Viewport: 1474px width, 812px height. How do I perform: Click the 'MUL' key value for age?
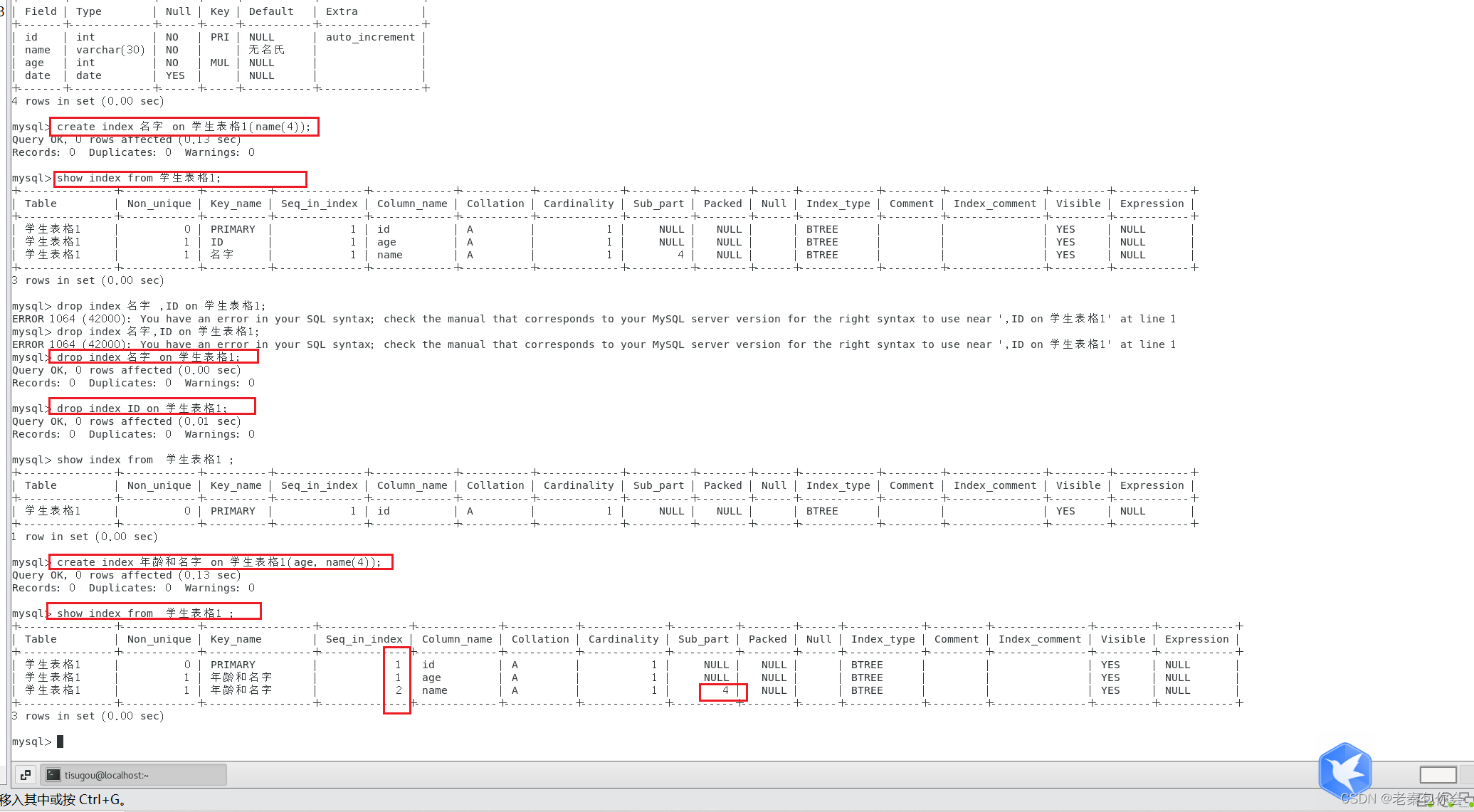[x=220, y=63]
